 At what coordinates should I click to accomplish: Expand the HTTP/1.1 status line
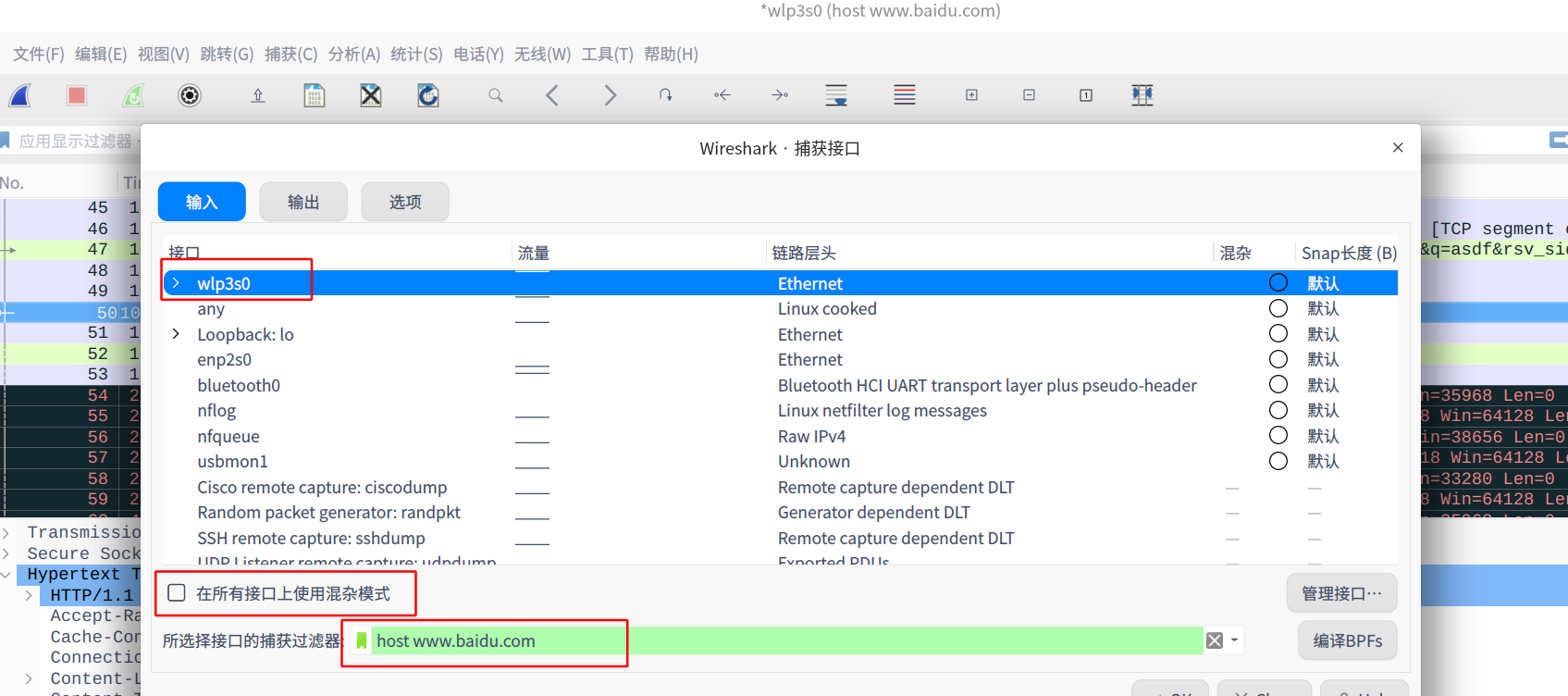[29, 595]
